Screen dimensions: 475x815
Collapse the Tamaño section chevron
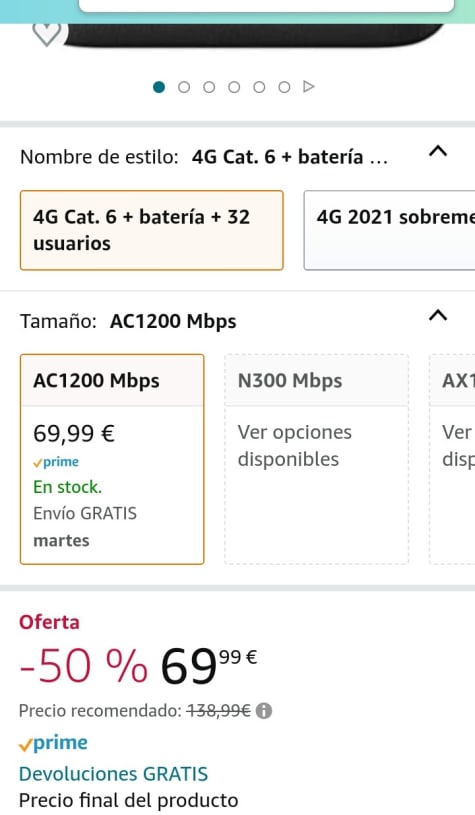pos(438,316)
